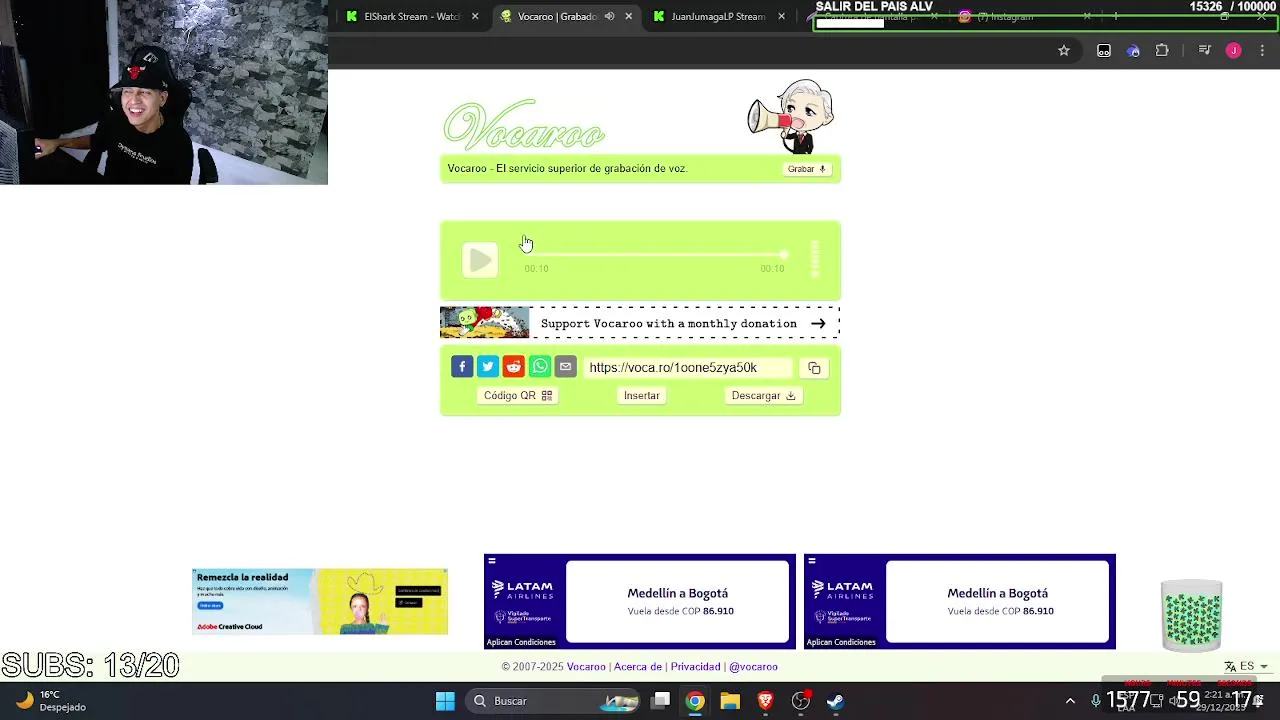The height and width of the screenshot is (720, 1280).
Task: Click the game controller extension icon
Action: [1104, 50]
